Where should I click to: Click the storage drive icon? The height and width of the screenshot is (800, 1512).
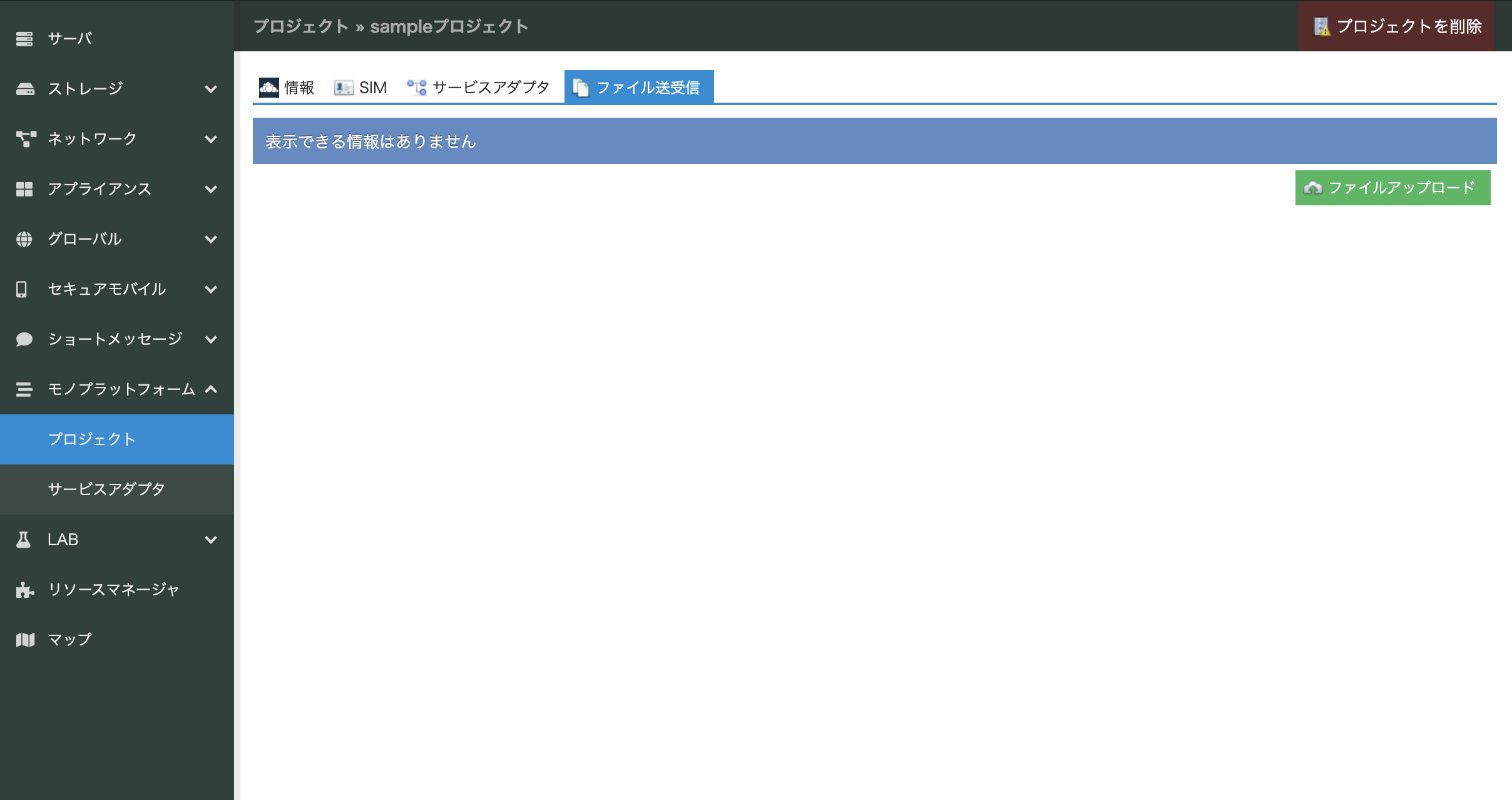click(24, 89)
